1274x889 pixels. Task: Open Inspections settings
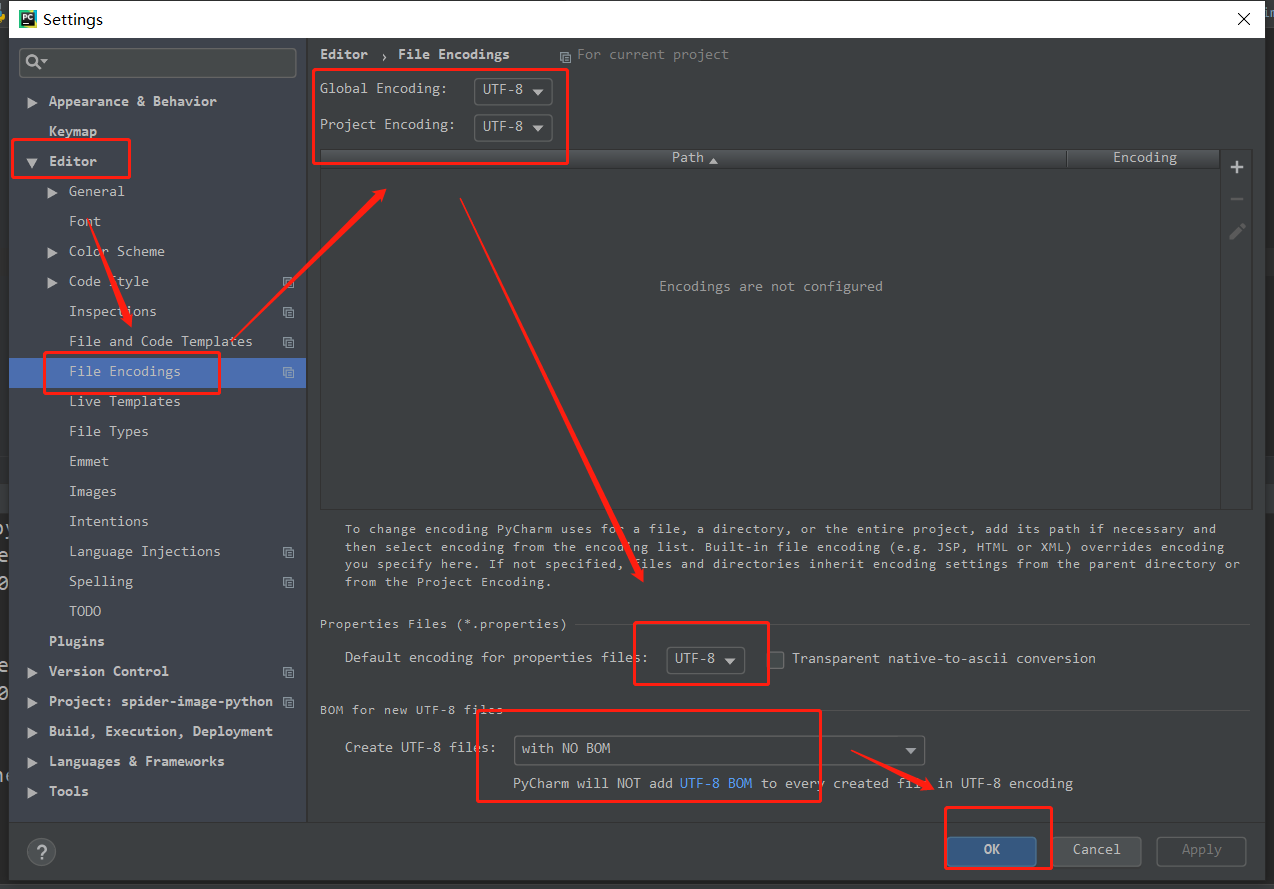[113, 311]
